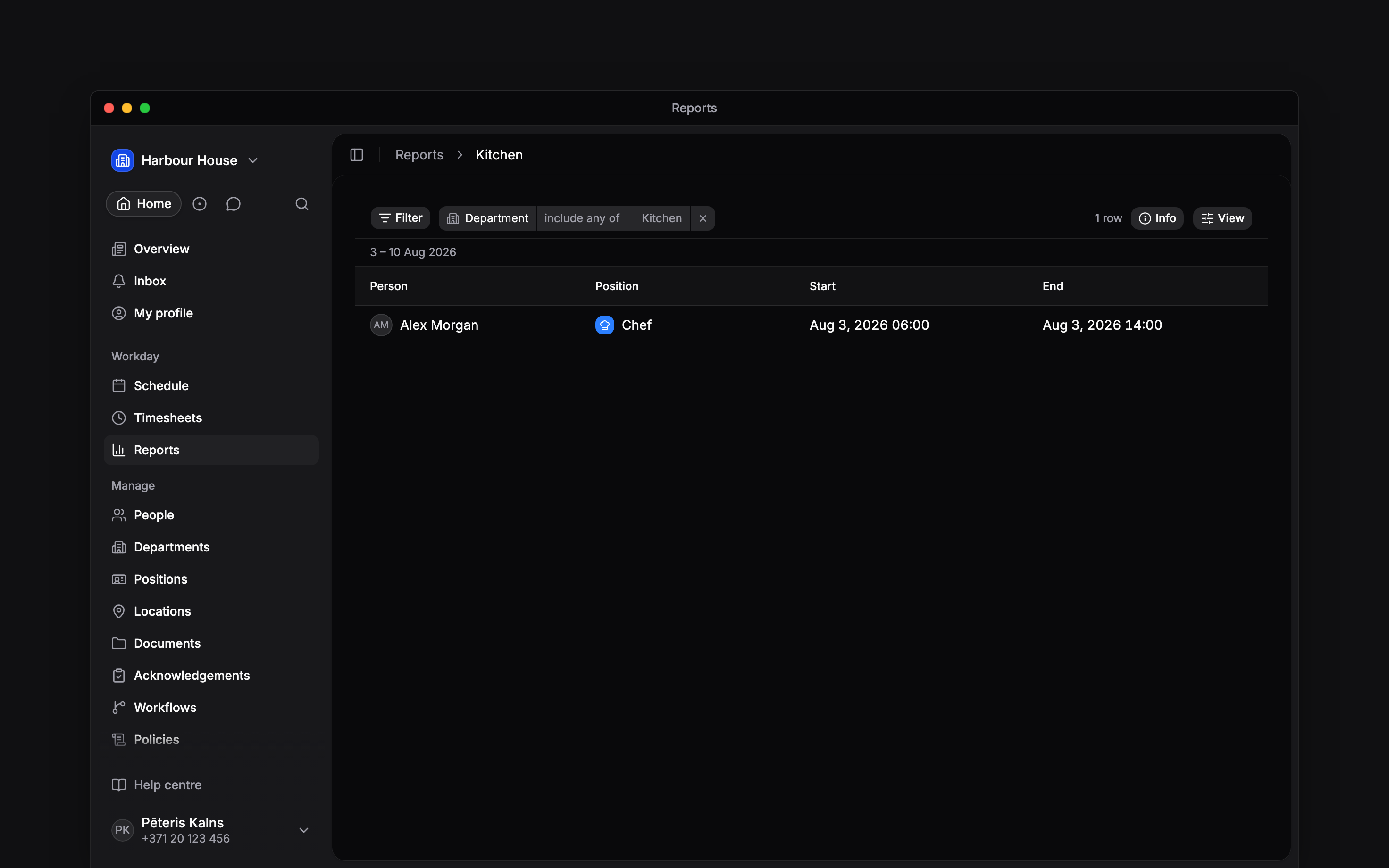
Task: Open the search magnifier icon
Action: pyautogui.click(x=302, y=204)
